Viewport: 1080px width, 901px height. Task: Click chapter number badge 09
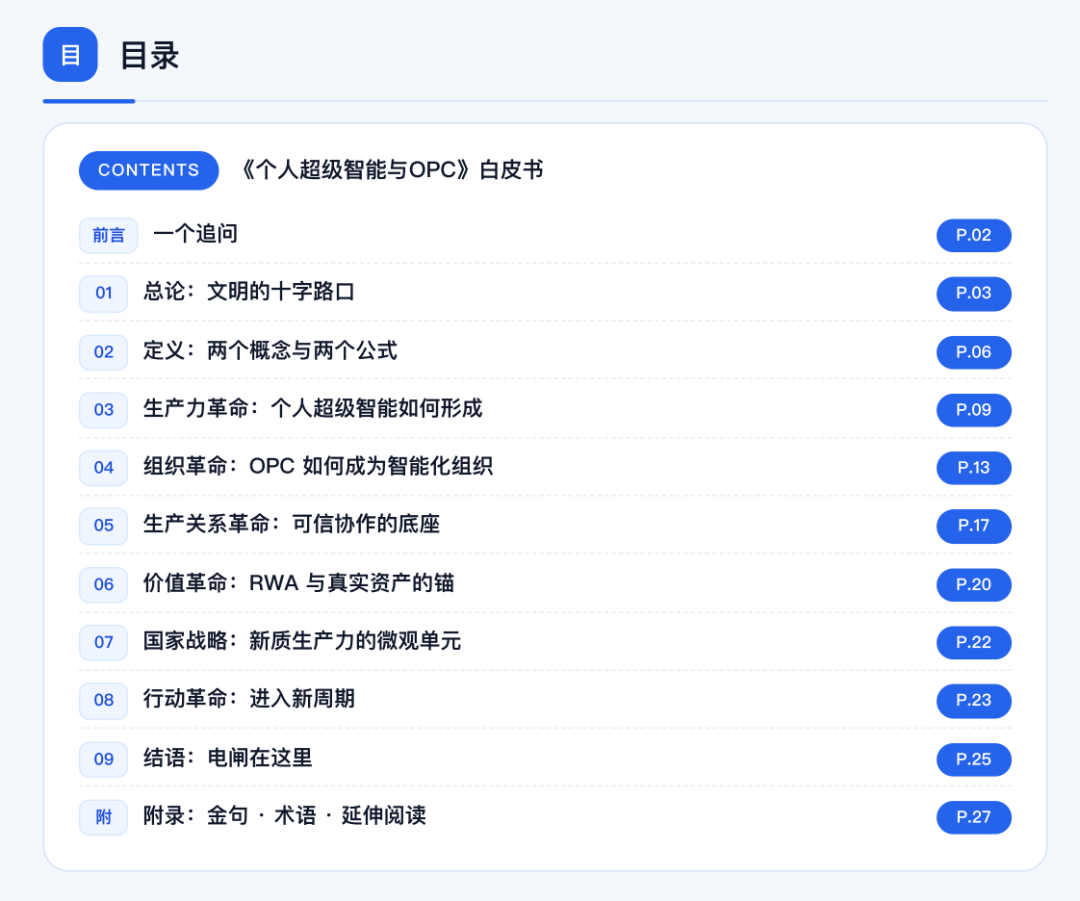103,760
